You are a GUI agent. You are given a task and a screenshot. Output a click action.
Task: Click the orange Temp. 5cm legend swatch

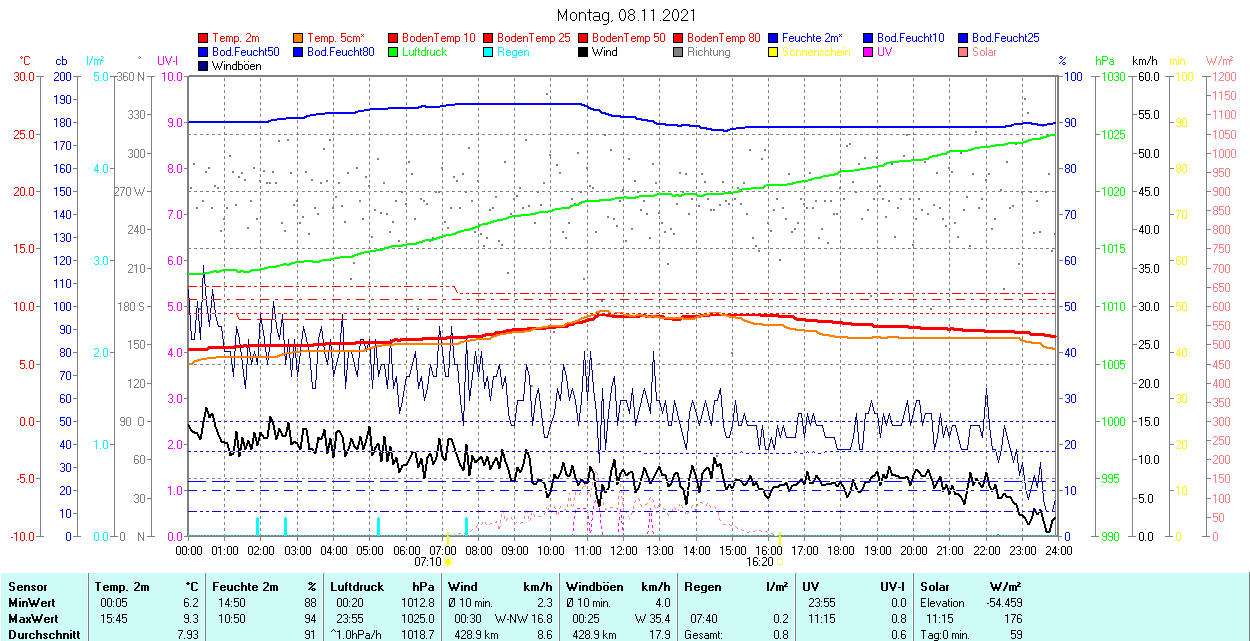pyautogui.click(x=299, y=38)
